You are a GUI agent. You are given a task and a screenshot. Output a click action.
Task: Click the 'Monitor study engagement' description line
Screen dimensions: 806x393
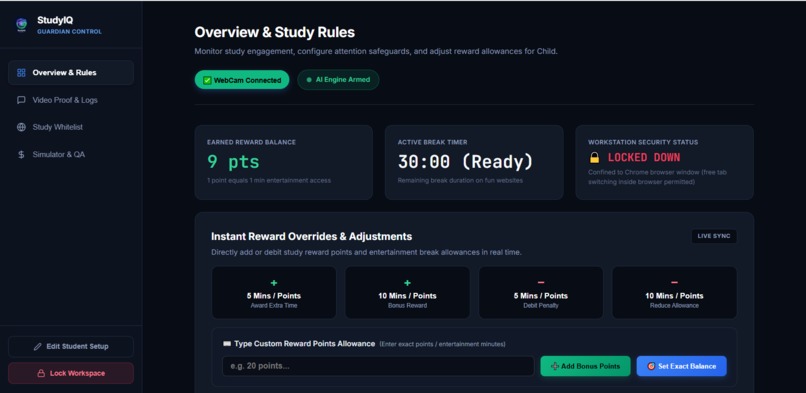[376, 51]
